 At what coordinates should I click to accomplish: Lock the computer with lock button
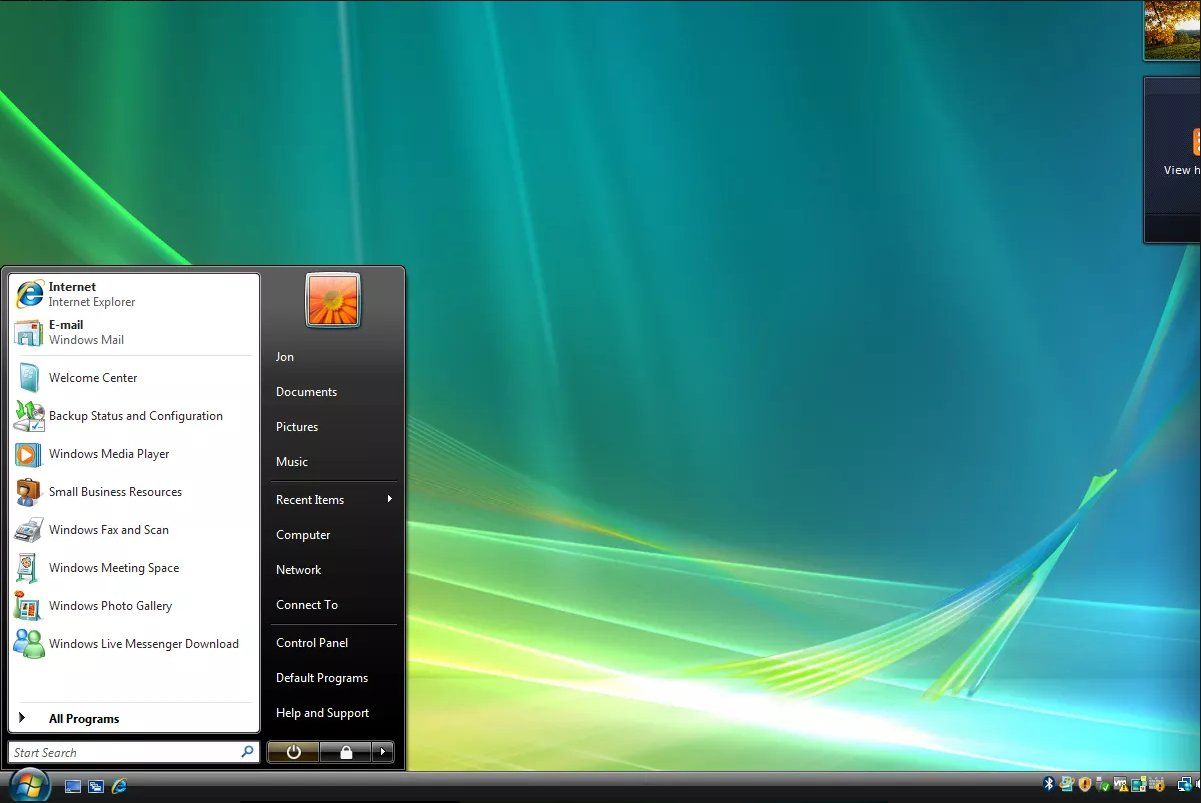click(346, 753)
